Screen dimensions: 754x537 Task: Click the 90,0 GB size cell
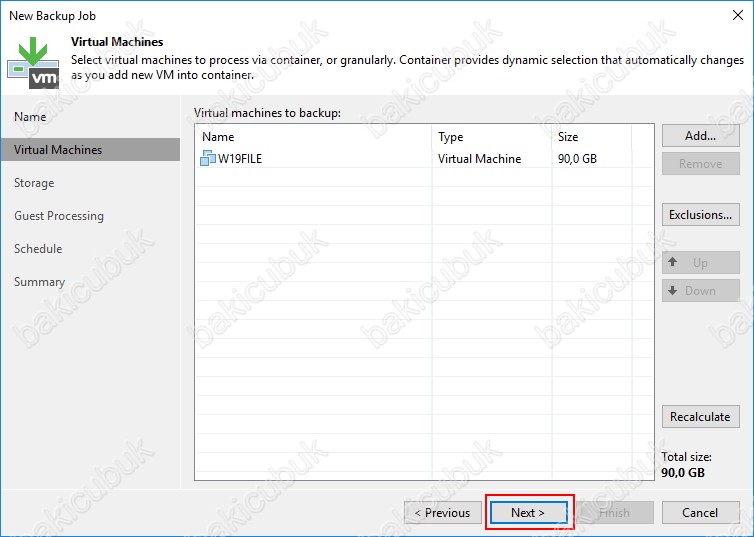[x=577, y=159]
